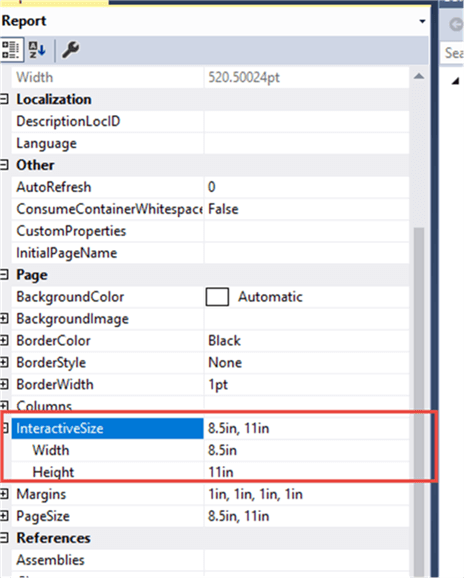The image size is (464, 578).
Task: Expand the BorderColor property
Action: (x=4, y=341)
